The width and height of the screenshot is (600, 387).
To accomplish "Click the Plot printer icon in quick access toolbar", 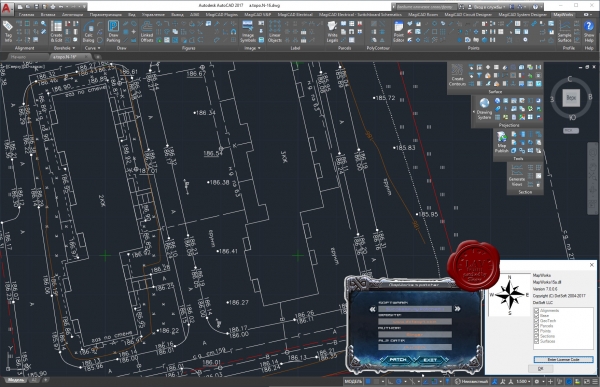I will pyautogui.click(x=52, y=7).
